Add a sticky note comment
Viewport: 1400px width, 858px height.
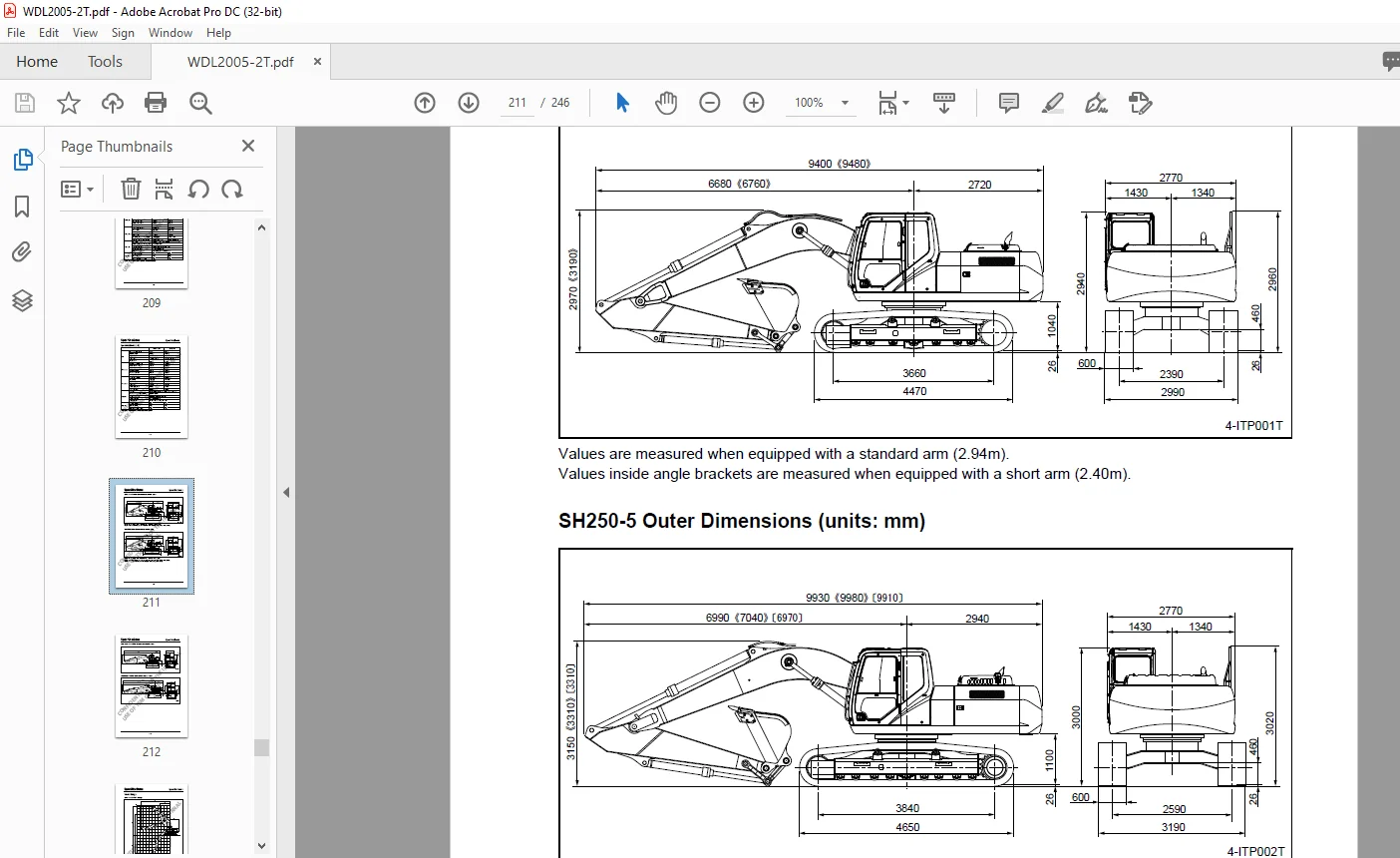(1009, 103)
